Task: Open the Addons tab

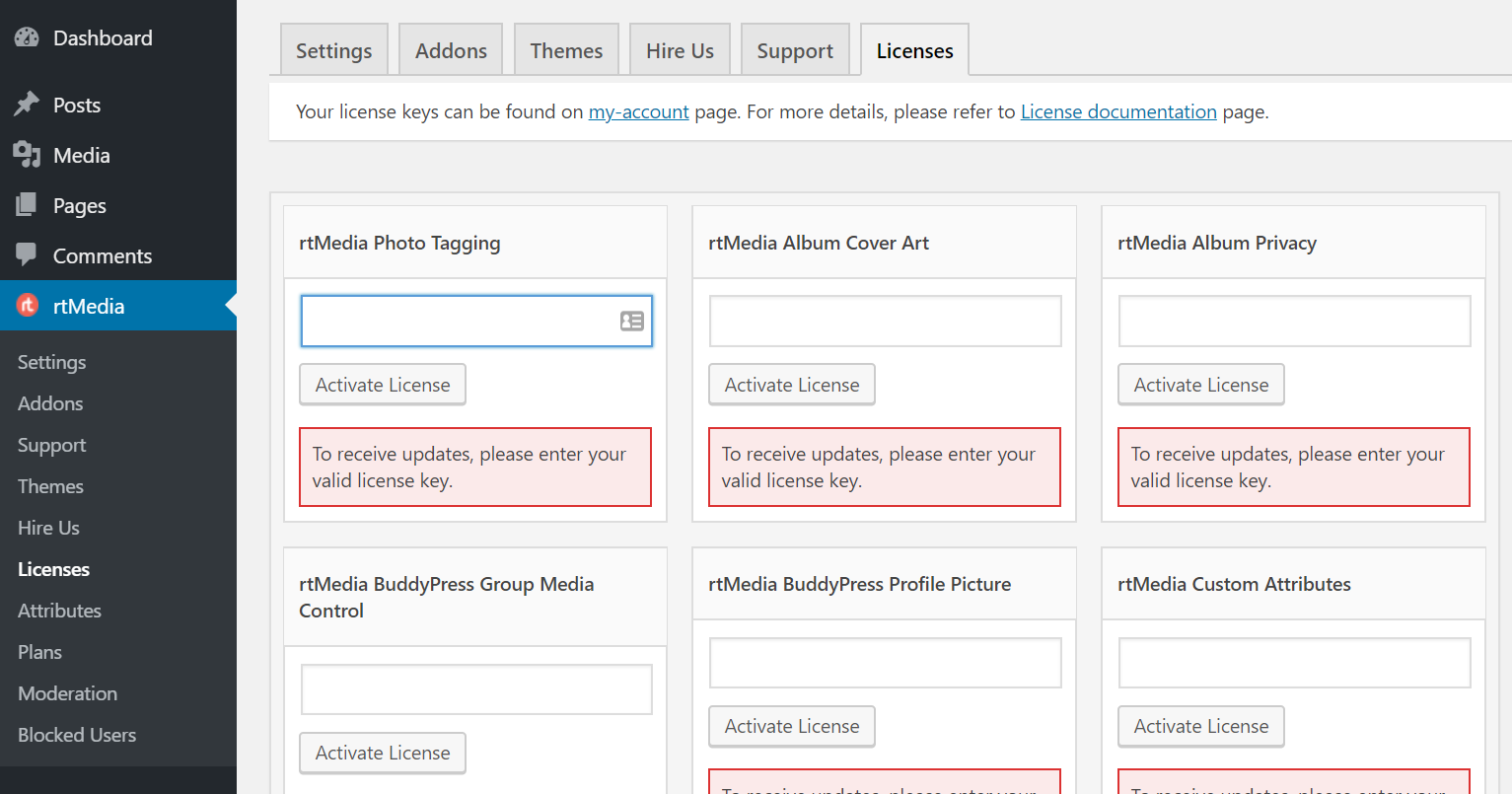Action: tap(450, 48)
